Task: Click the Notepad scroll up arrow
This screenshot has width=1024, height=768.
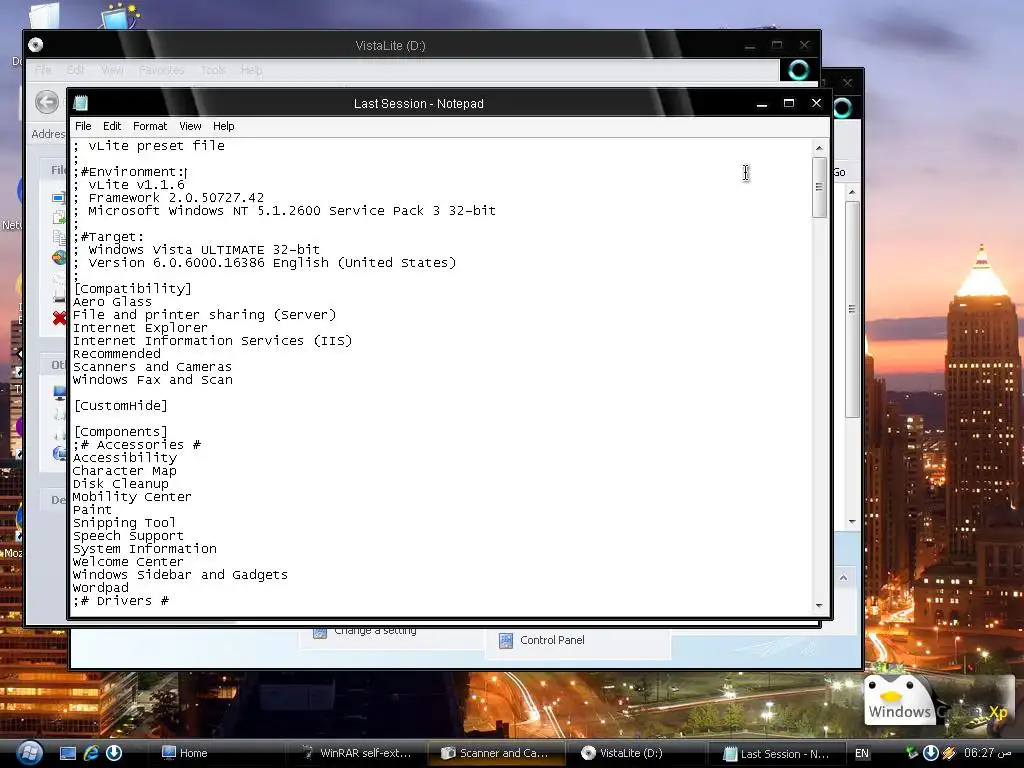Action: tap(820, 148)
